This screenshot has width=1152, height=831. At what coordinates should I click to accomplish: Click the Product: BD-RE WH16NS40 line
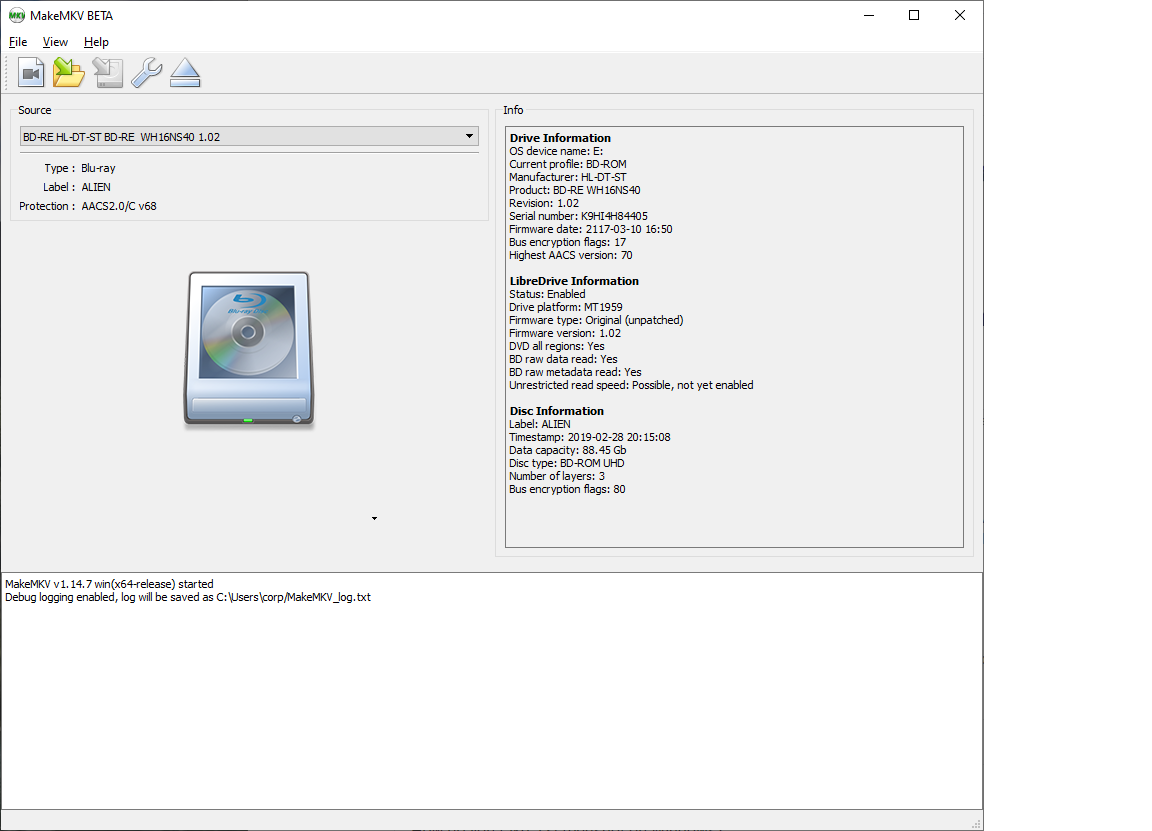click(575, 190)
